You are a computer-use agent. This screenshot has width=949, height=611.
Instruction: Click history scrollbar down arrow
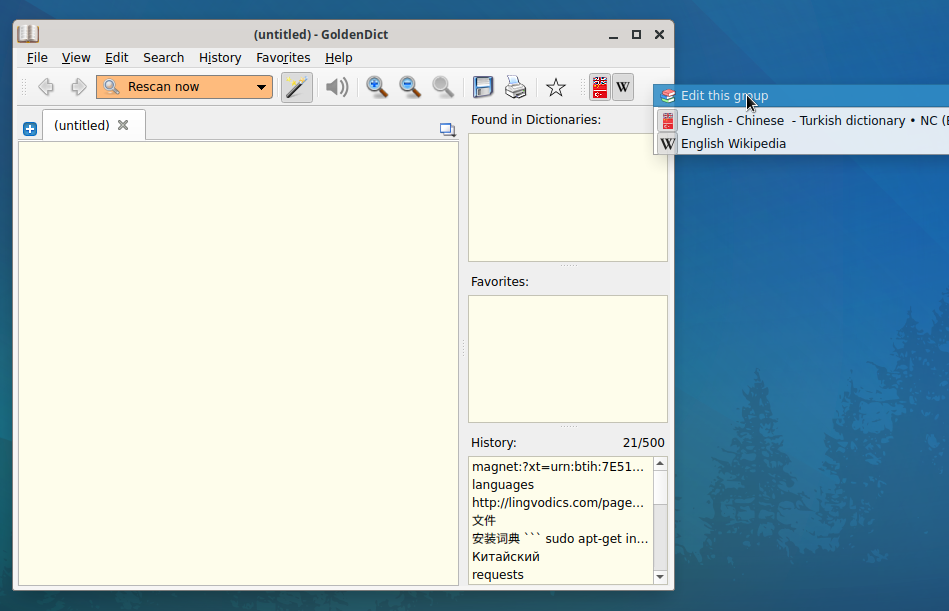click(660, 577)
